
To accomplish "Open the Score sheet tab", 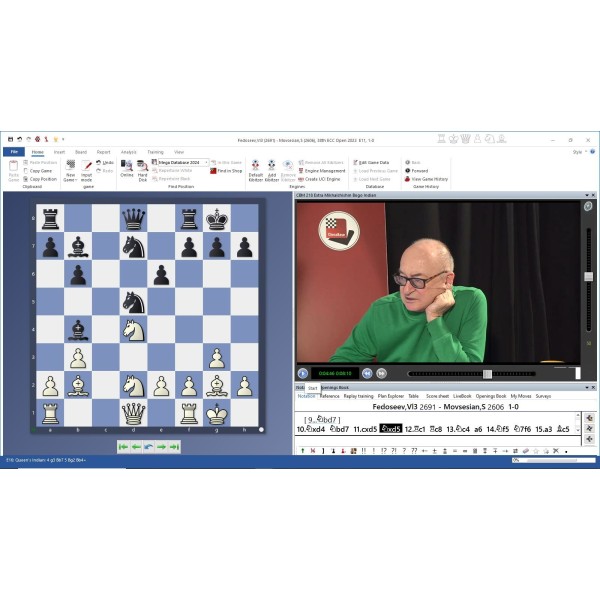I will coord(437,396).
